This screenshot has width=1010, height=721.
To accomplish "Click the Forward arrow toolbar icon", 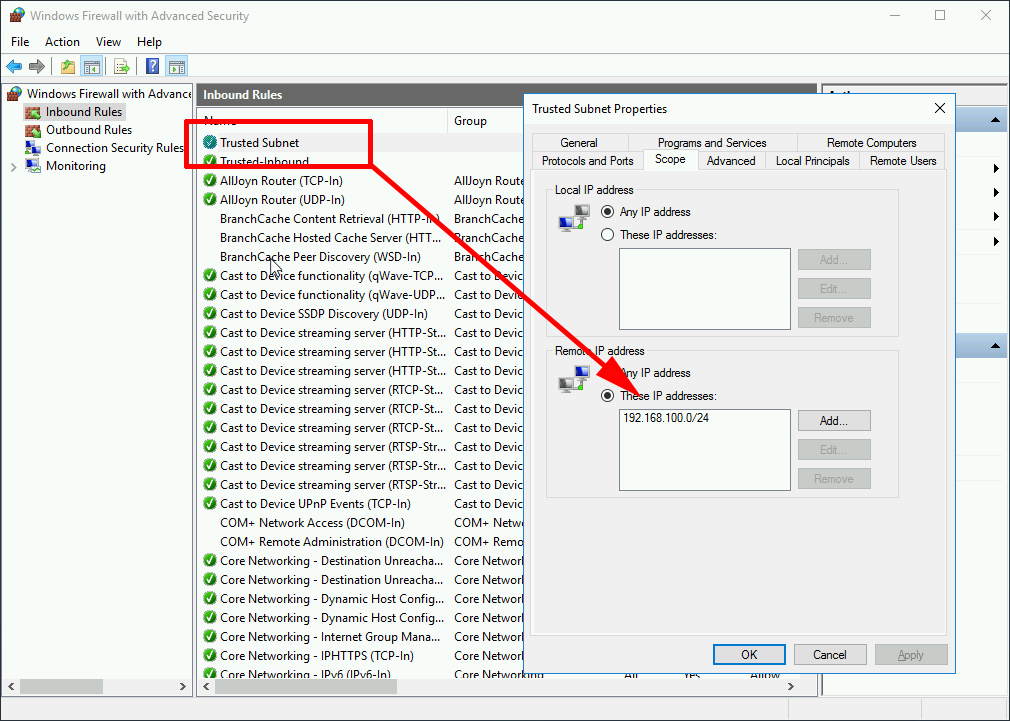I will click(36, 66).
